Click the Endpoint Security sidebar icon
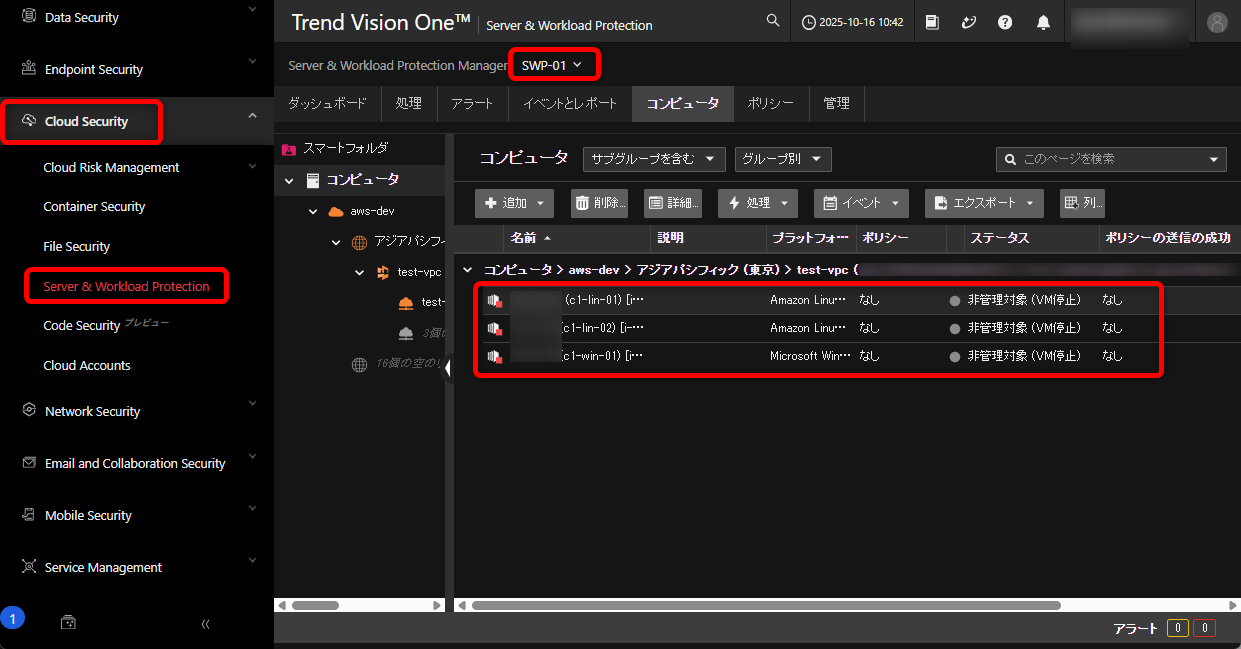This screenshot has height=649, width=1241. tap(28, 69)
